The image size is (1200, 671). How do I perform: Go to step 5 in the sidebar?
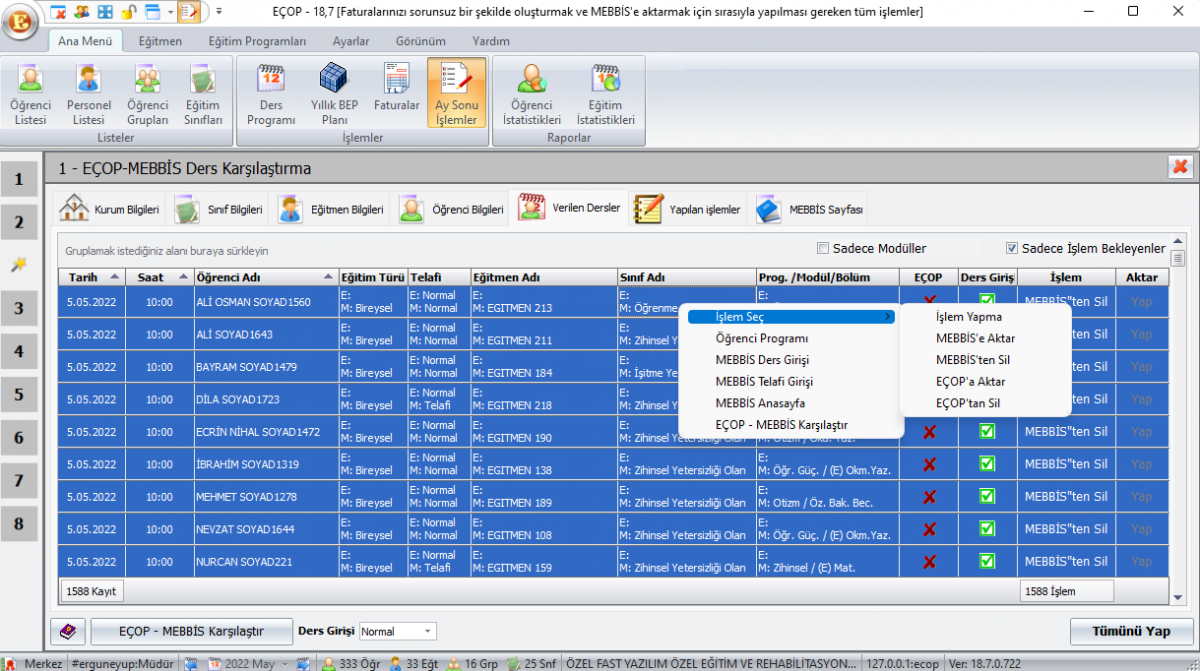point(19,394)
